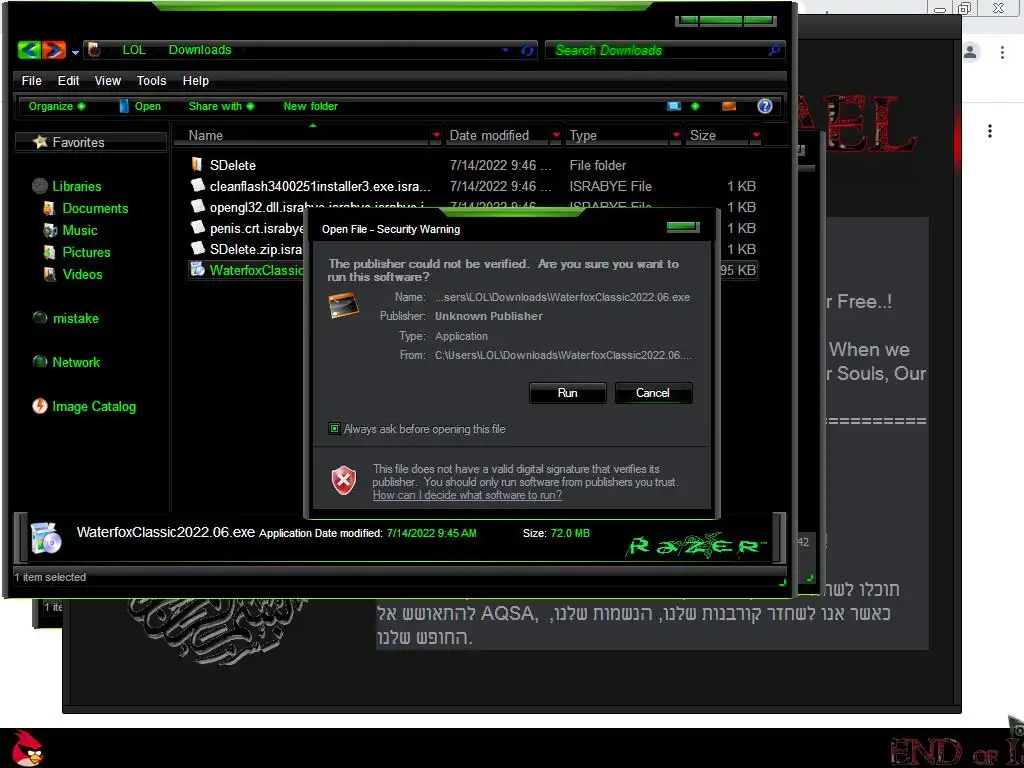Image resolution: width=1024 pixels, height=768 pixels.
Task: Open the Documents library
Action: click(86, 208)
